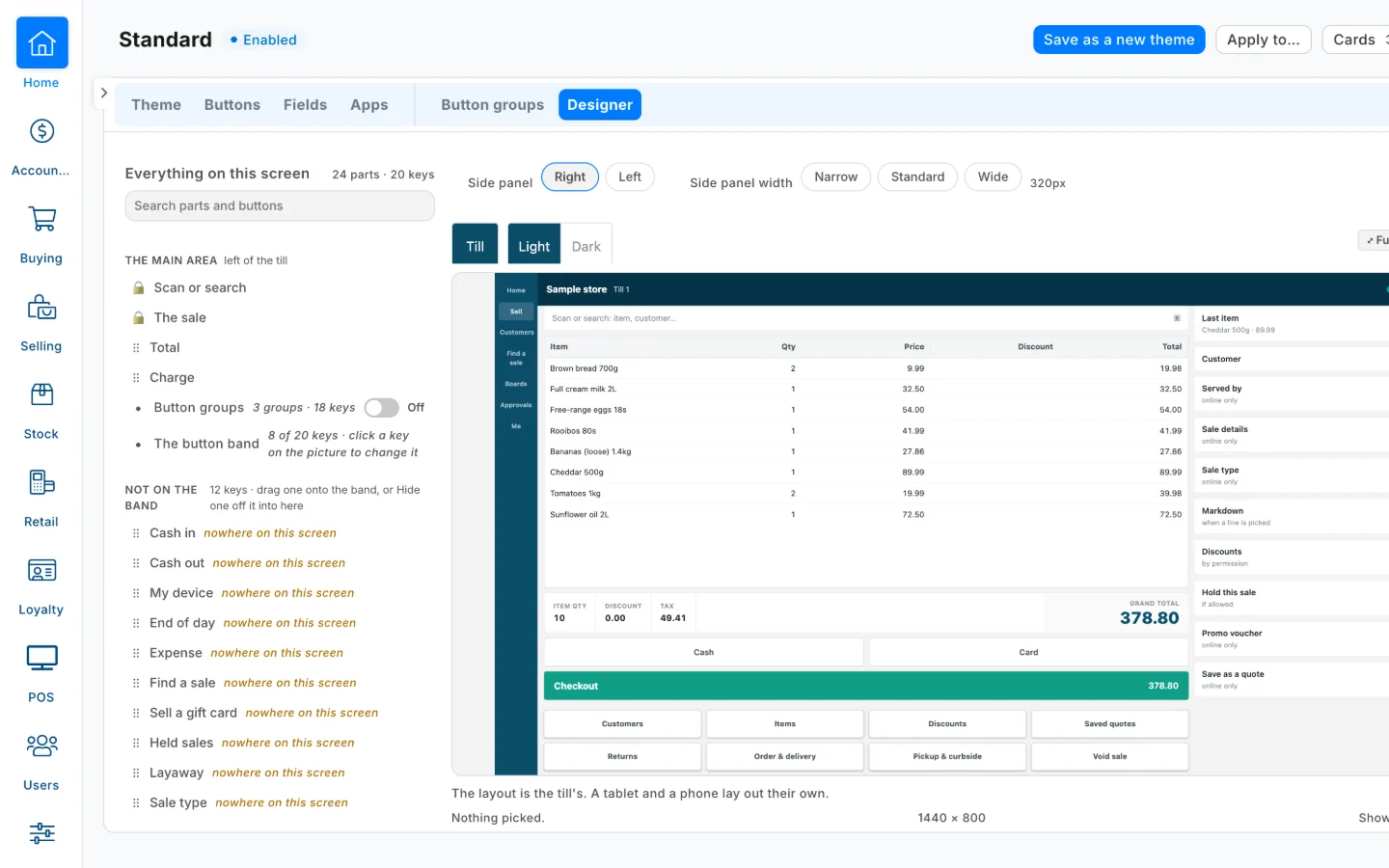Choose Narrow side panel width
This screenshot has width=1389, height=868.
[836, 177]
